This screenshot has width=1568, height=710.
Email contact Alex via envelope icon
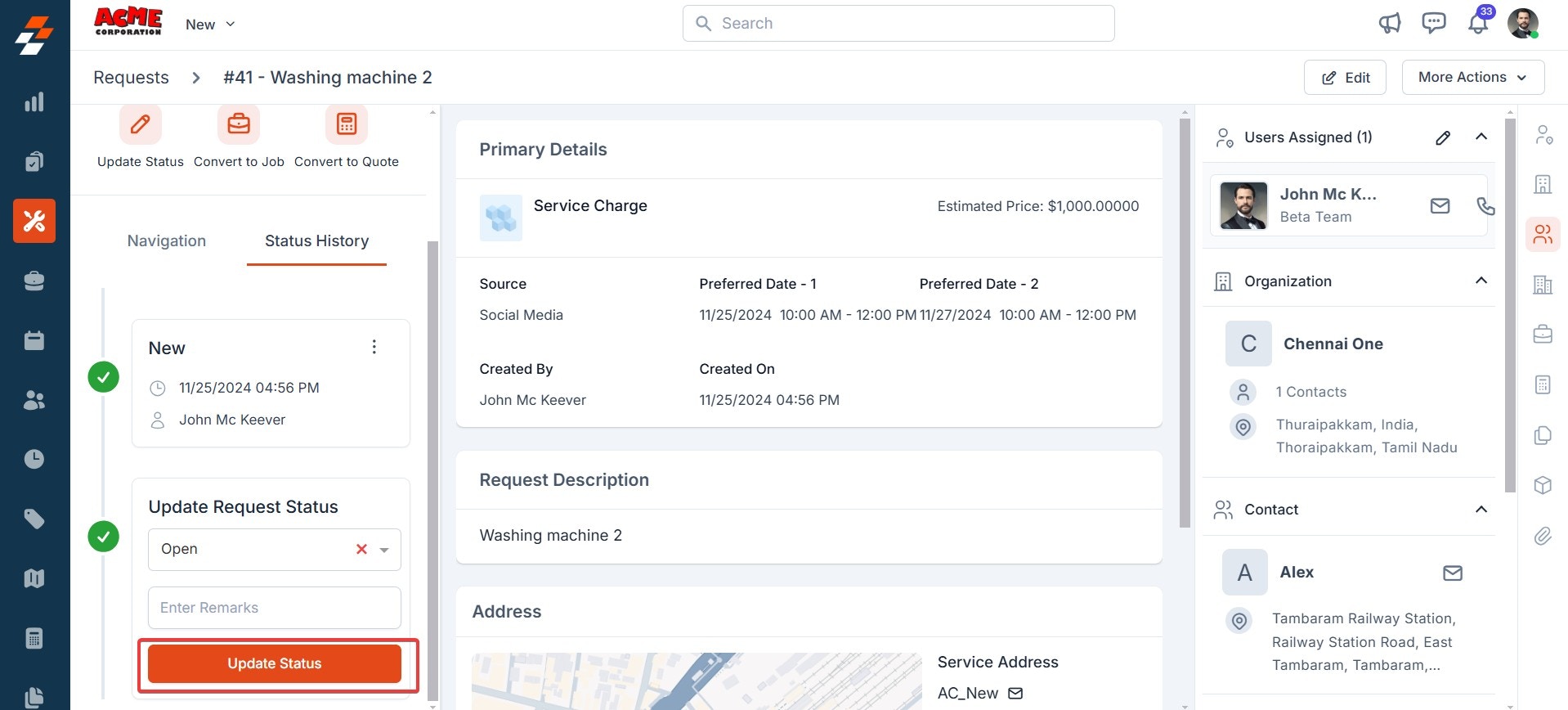pyautogui.click(x=1453, y=573)
